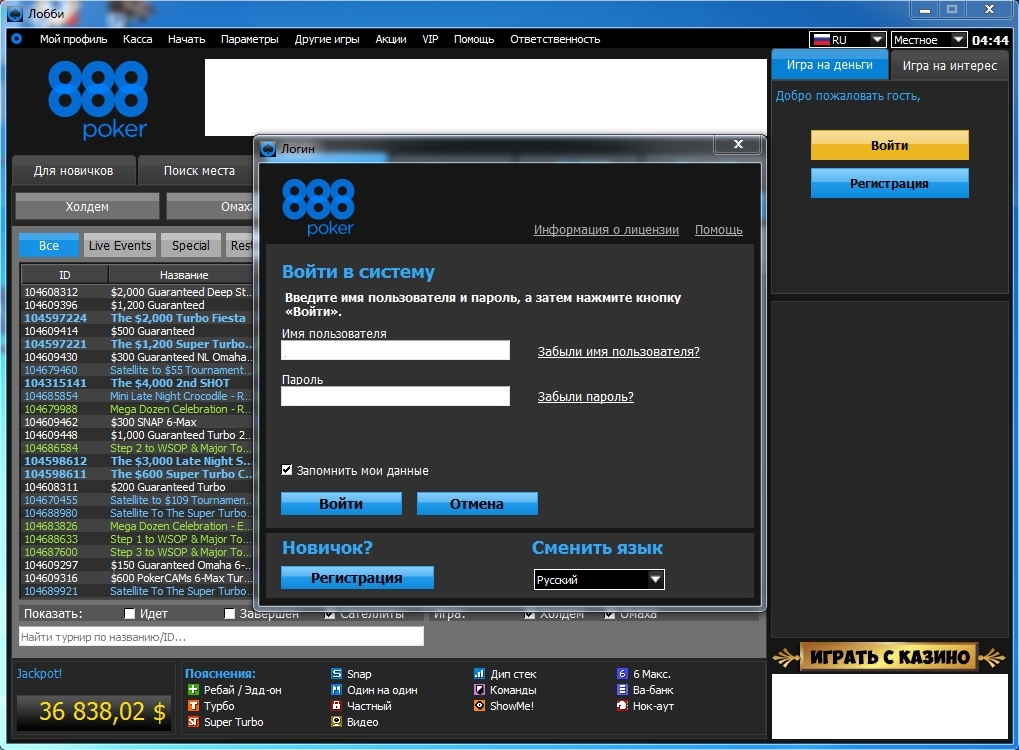
Task: Switch to 'Игра на интерес' tab
Action: pyautogui.click(x=949, y=66)
